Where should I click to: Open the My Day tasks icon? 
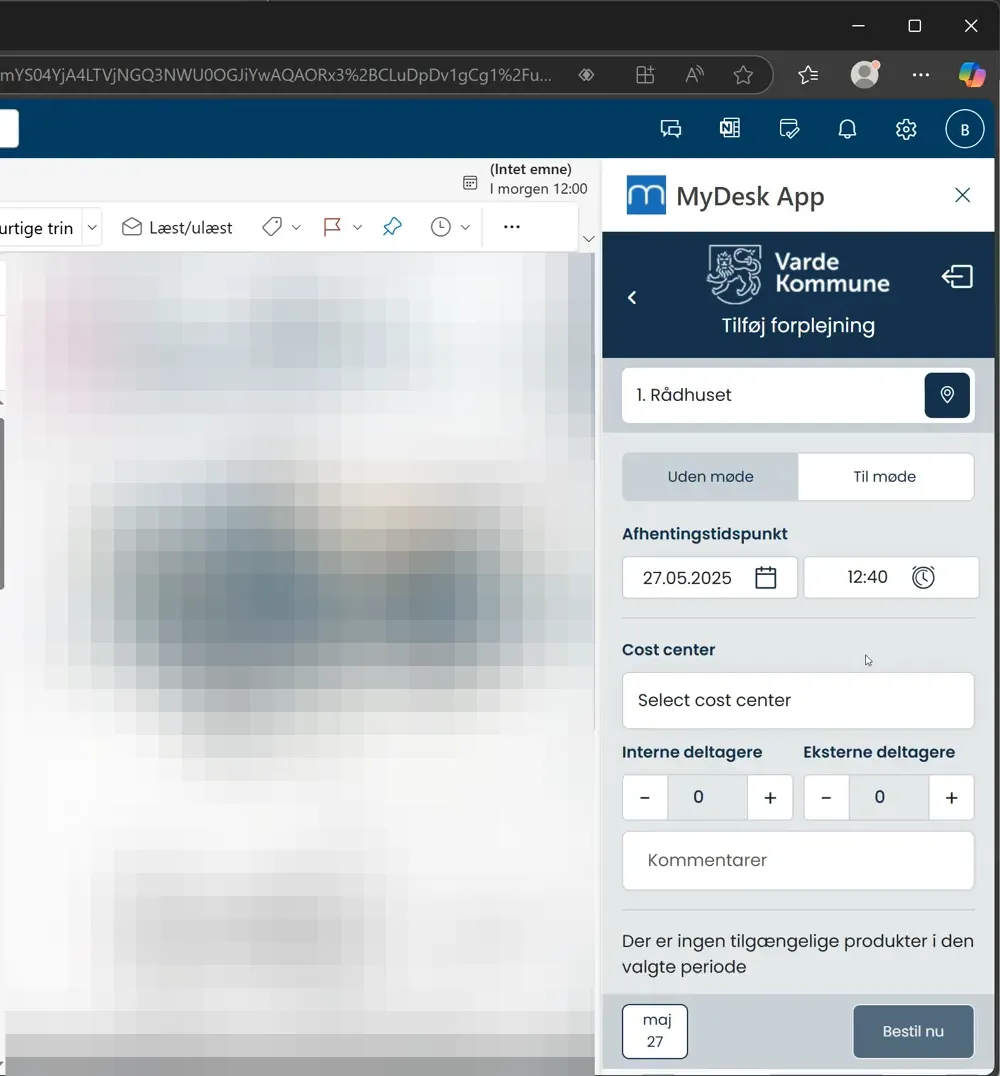coord(789,129)
